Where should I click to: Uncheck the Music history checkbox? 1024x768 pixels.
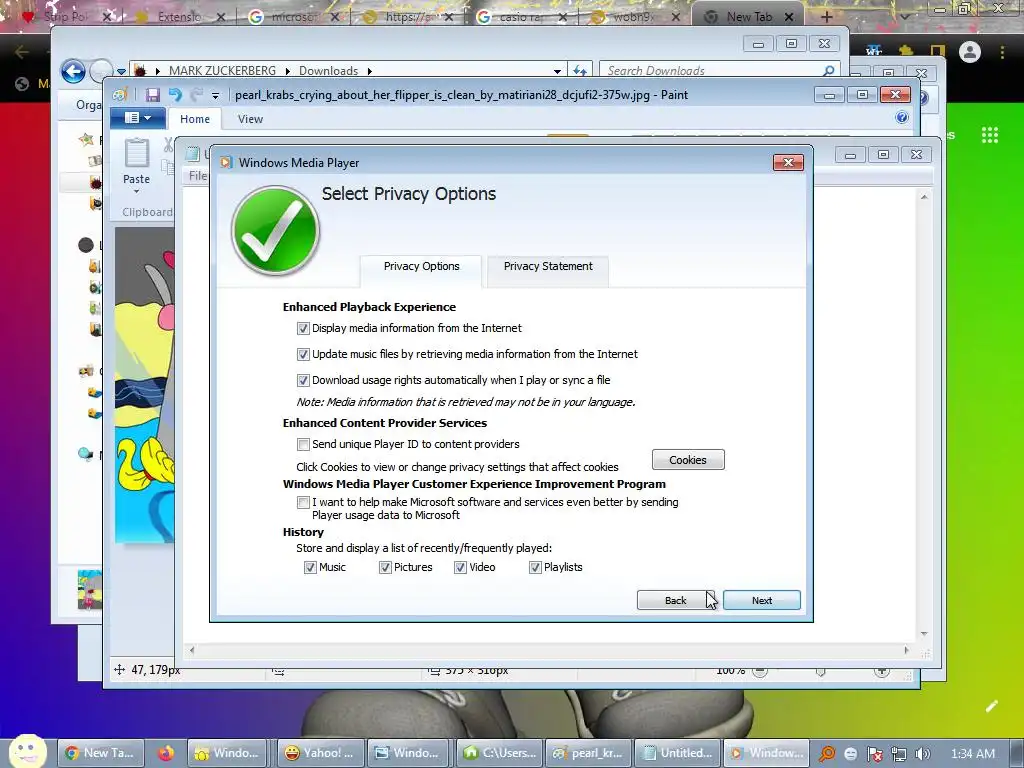(x=310, y=568)
